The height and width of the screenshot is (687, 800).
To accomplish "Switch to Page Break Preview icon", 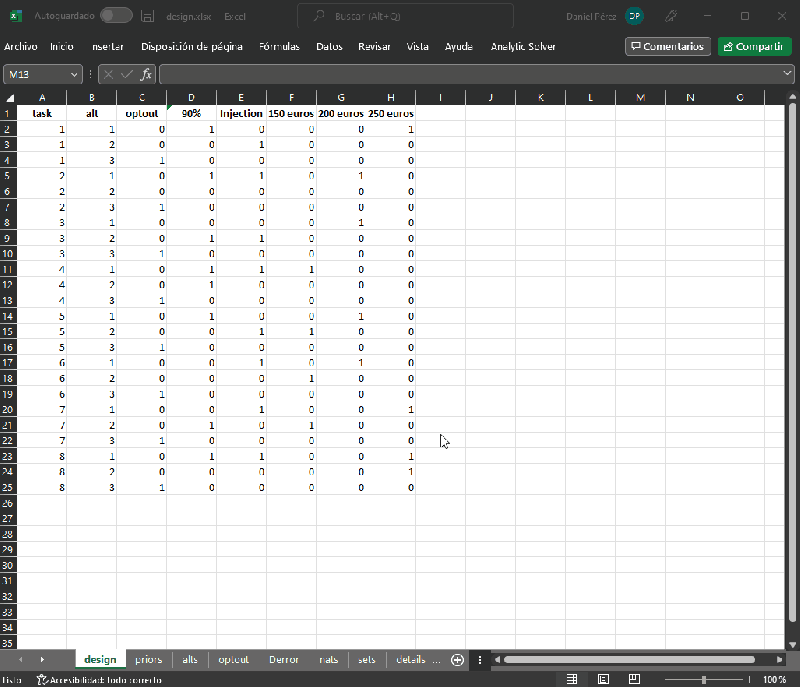I will click(x=634, y=679).
